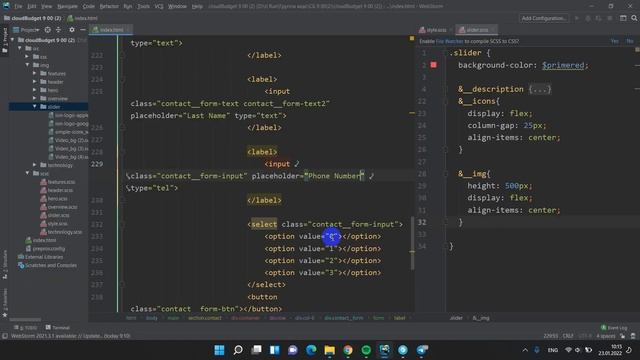Click the CRLF line separator indicator
Image resolution: width=640 pixels, height=360 pixels.
(568, 336)
